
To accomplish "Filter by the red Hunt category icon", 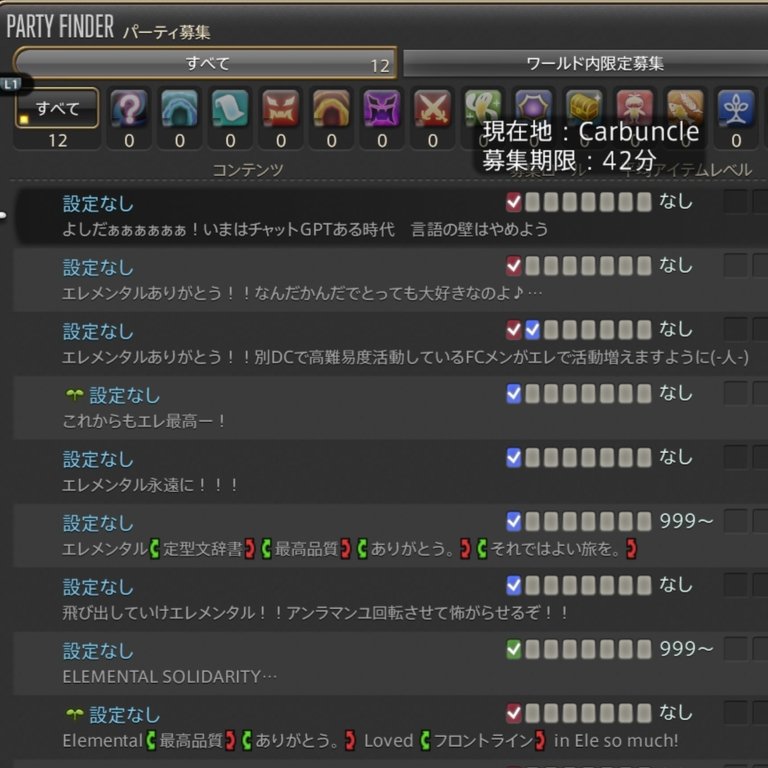I will tap(635, 105).
